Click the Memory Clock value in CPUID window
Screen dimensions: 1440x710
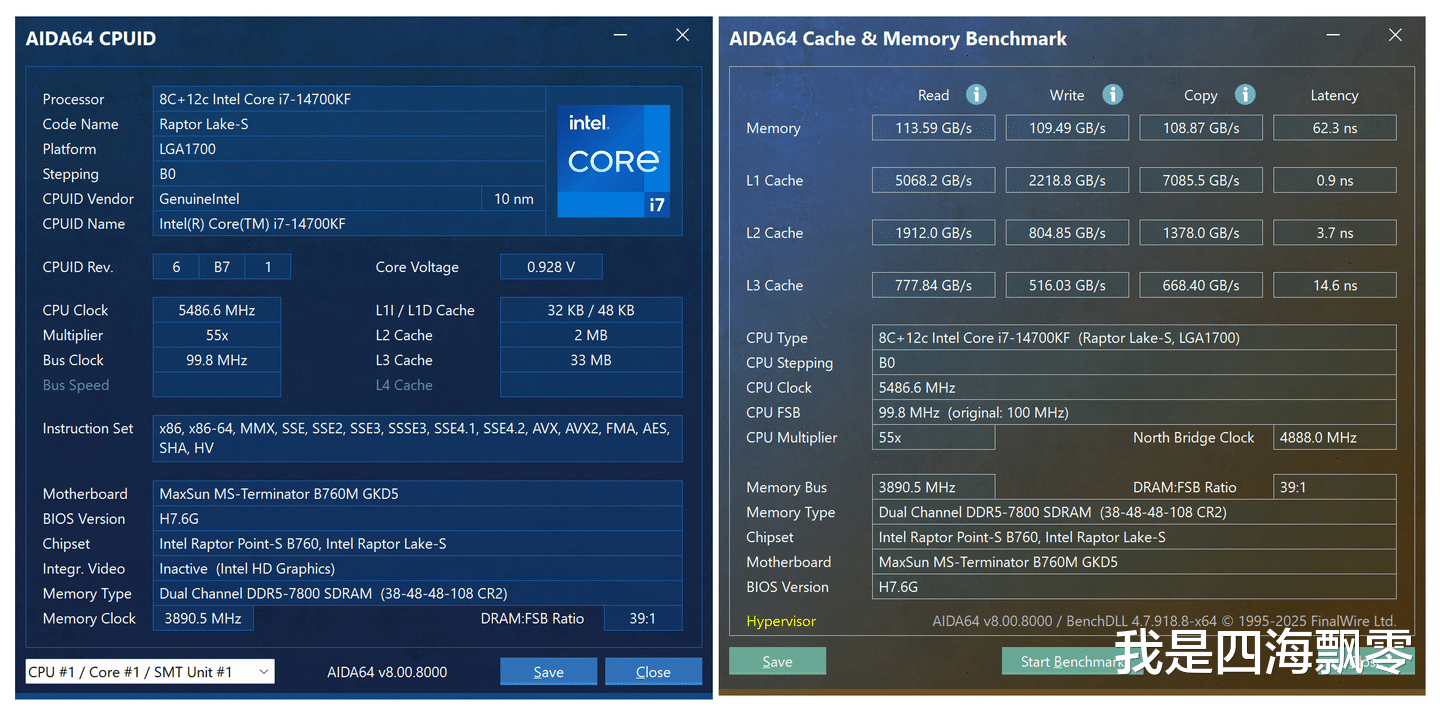click(203, 618)
